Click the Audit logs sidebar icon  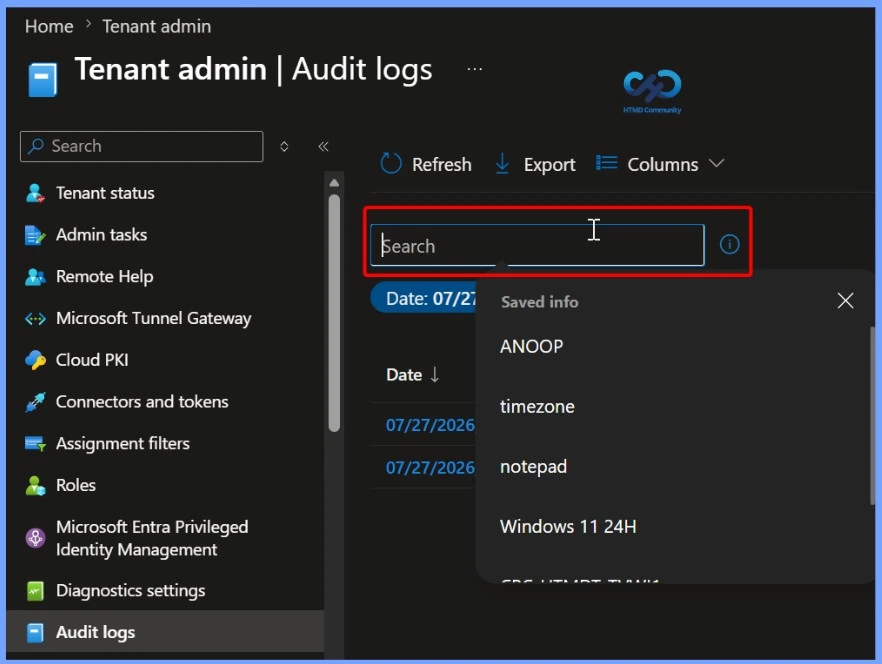click(x=35, y=632)
